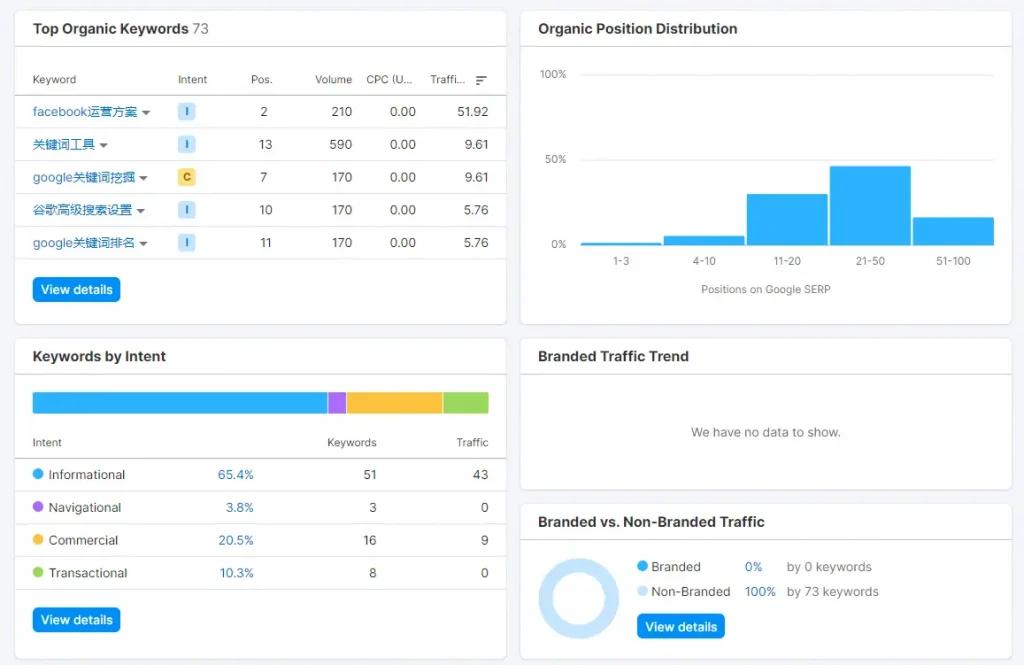Click the Non-Branded legend dot
Viewport: 1024px width, 665px height.
pyautogui.click(x=641, y=591)
